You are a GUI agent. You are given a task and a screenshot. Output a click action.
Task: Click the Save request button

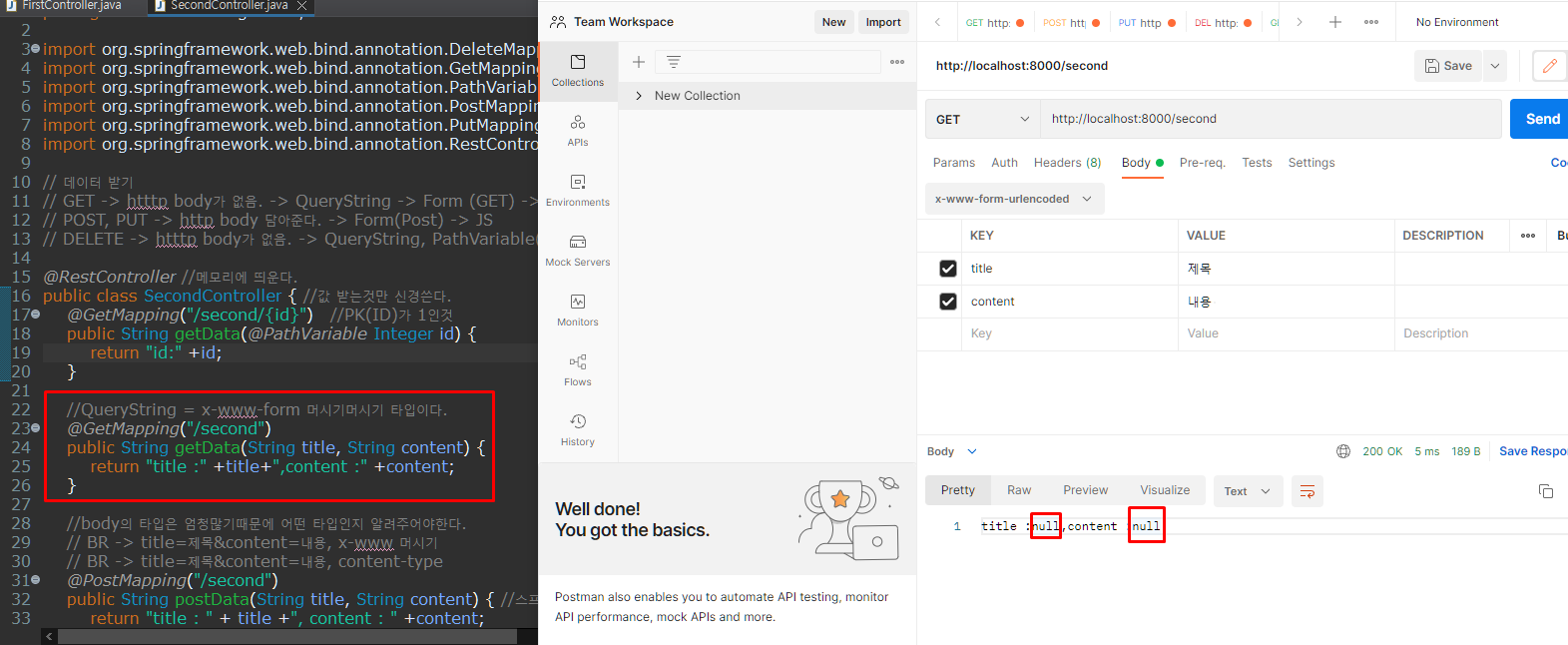(x=1448, y=66)
